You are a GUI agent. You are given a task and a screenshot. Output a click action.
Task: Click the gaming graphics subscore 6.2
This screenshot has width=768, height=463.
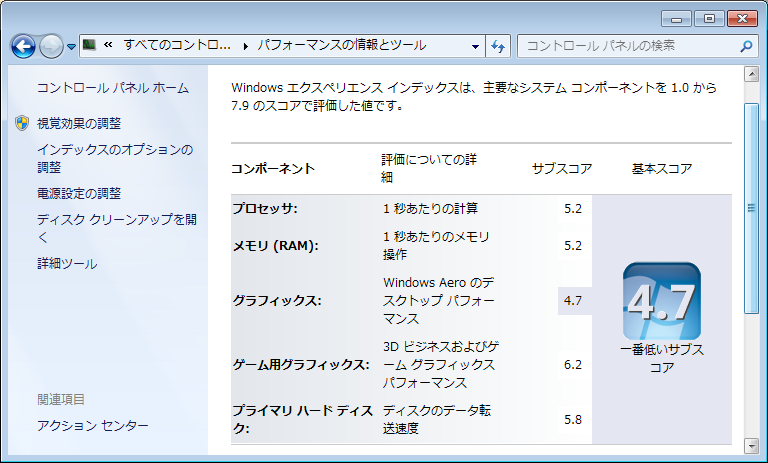(573, 365)
